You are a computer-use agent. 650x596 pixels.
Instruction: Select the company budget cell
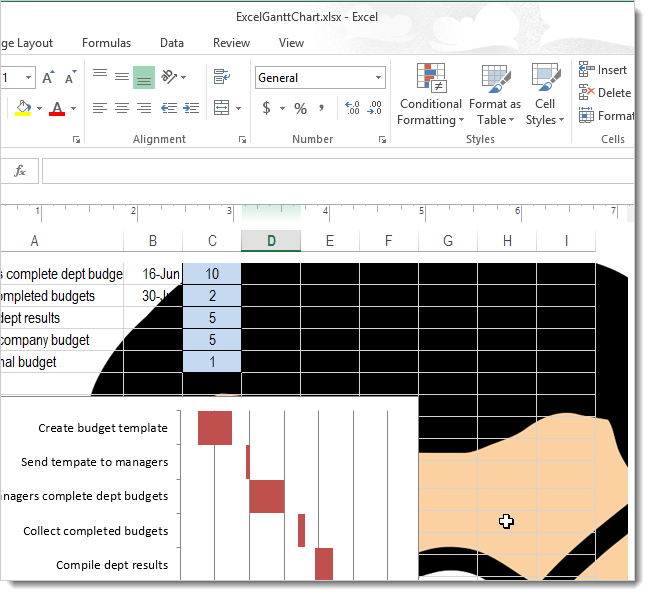click(62, 340)
